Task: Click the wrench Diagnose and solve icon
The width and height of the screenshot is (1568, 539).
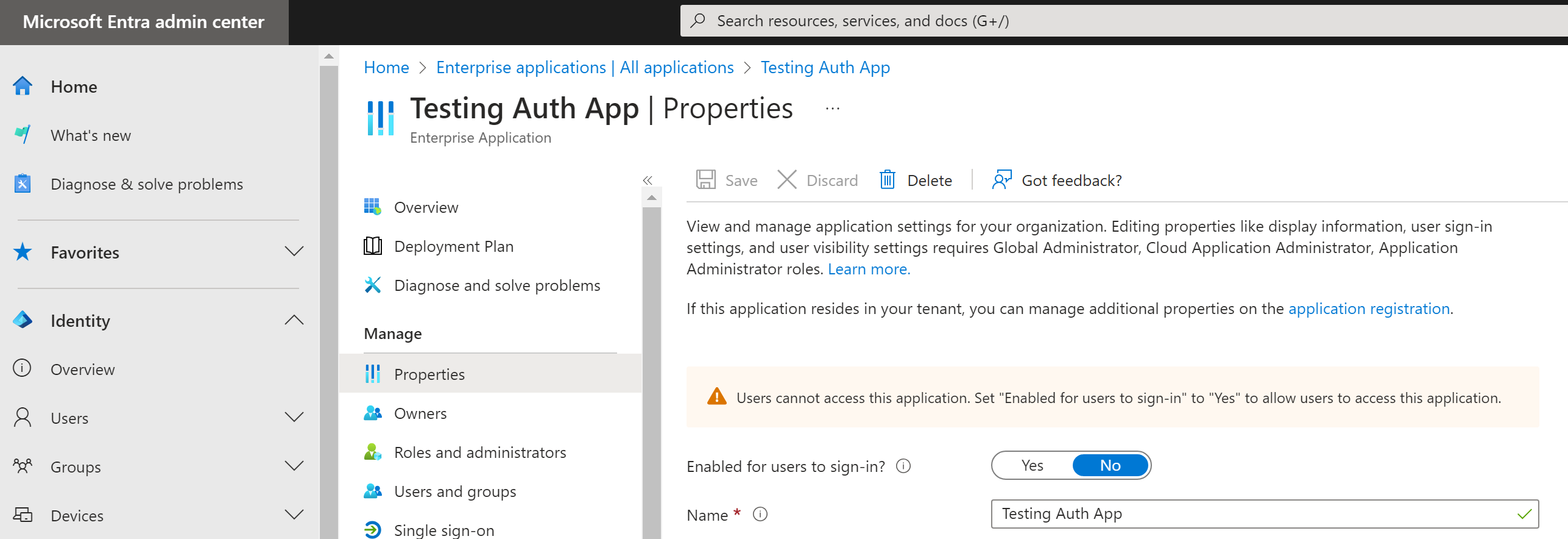Action: [373, 285]
